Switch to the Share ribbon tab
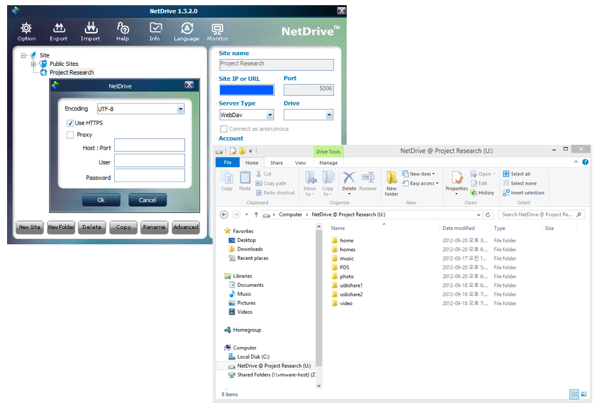 coord(276,163)
